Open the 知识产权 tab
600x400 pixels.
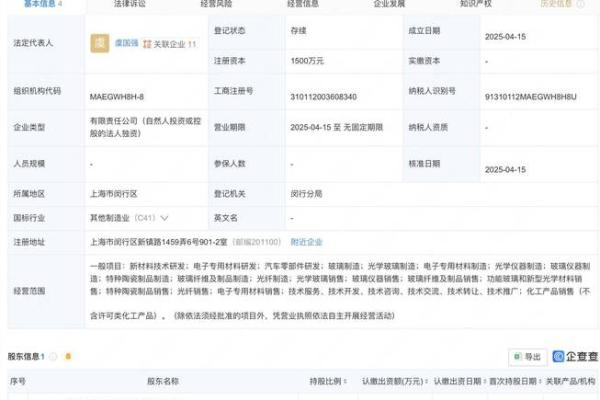coord(476,4)
